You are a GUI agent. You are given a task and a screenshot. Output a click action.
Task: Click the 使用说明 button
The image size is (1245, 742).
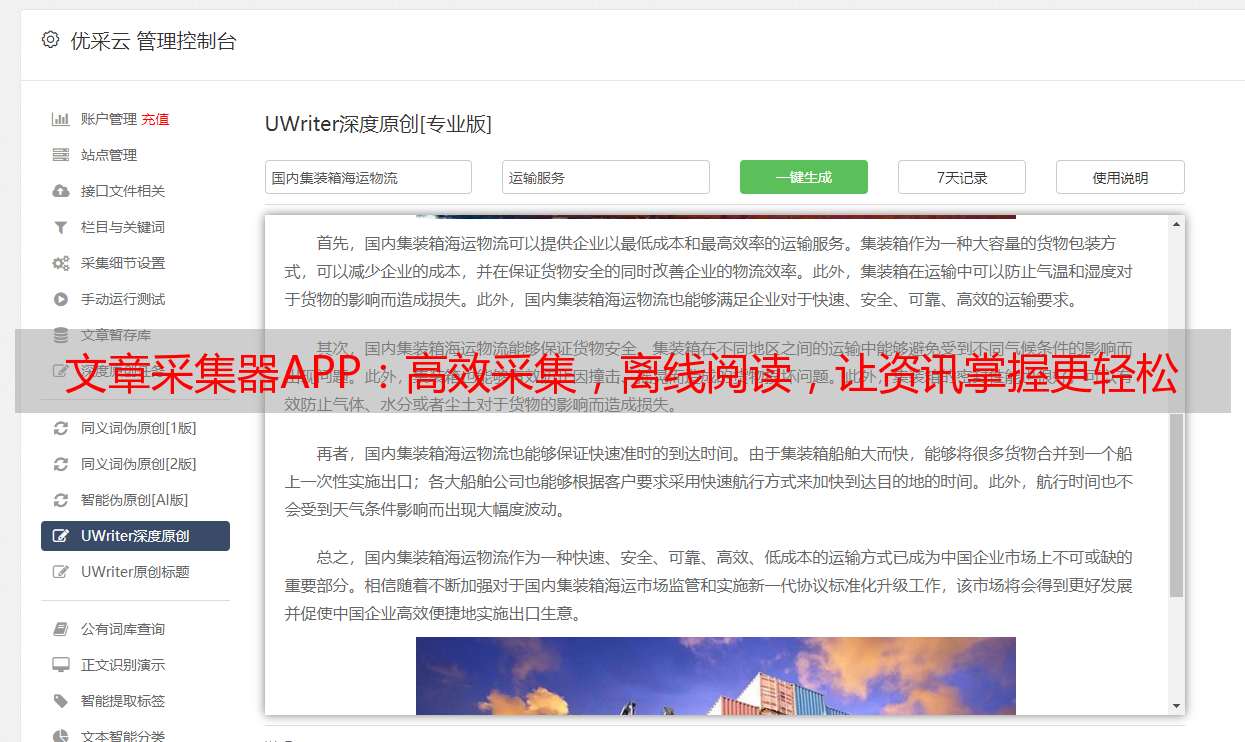tap(1120, 177)
